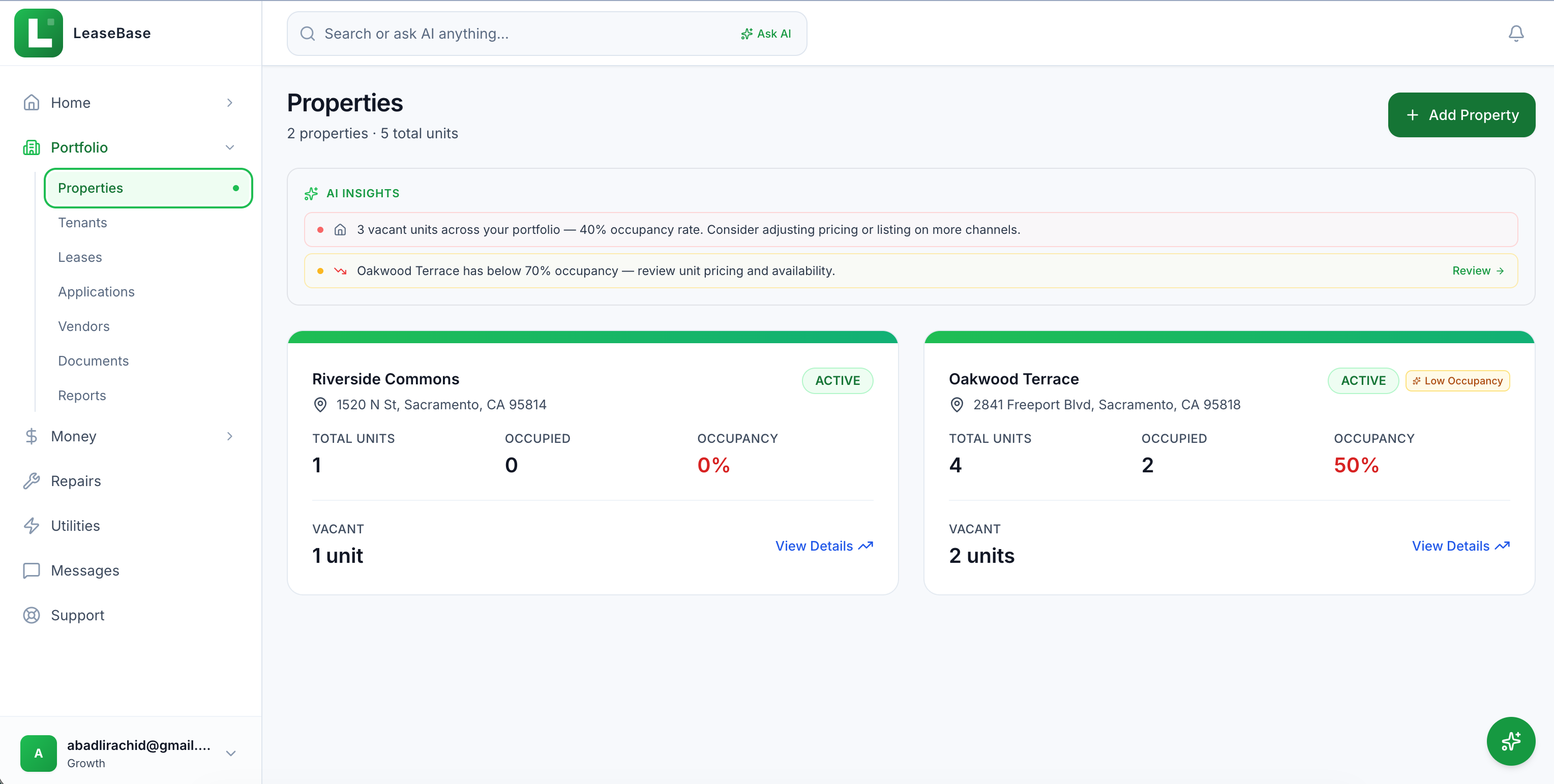
Task: Click the 3 vacant units insight row
Action: (912, 230)
